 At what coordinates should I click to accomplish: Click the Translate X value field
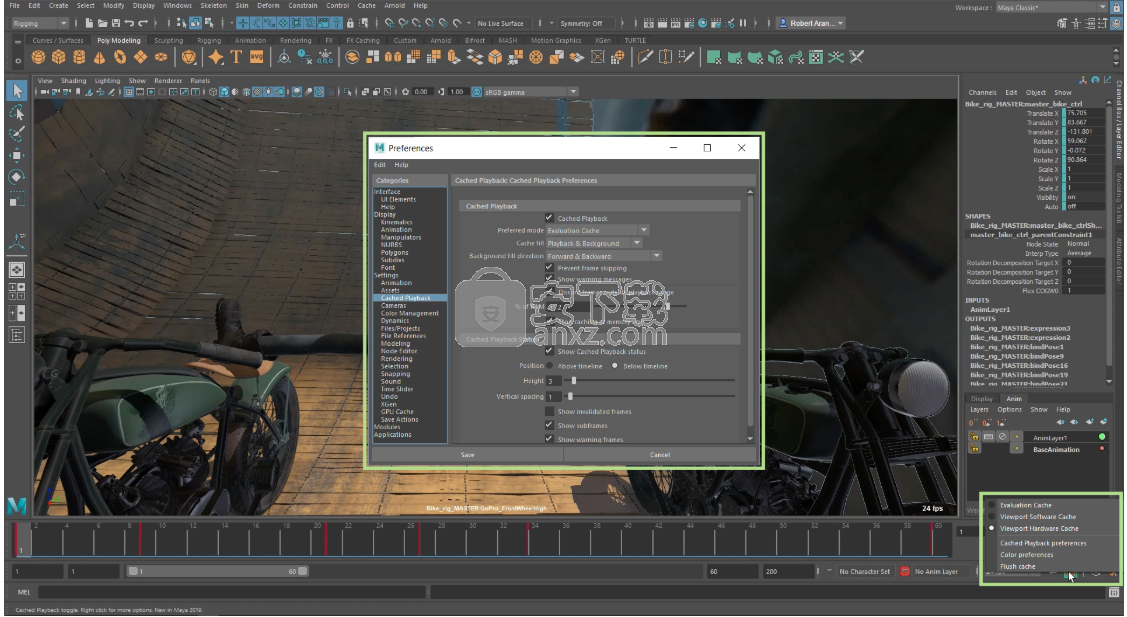pyautogui.click(x=1084, y=113)
